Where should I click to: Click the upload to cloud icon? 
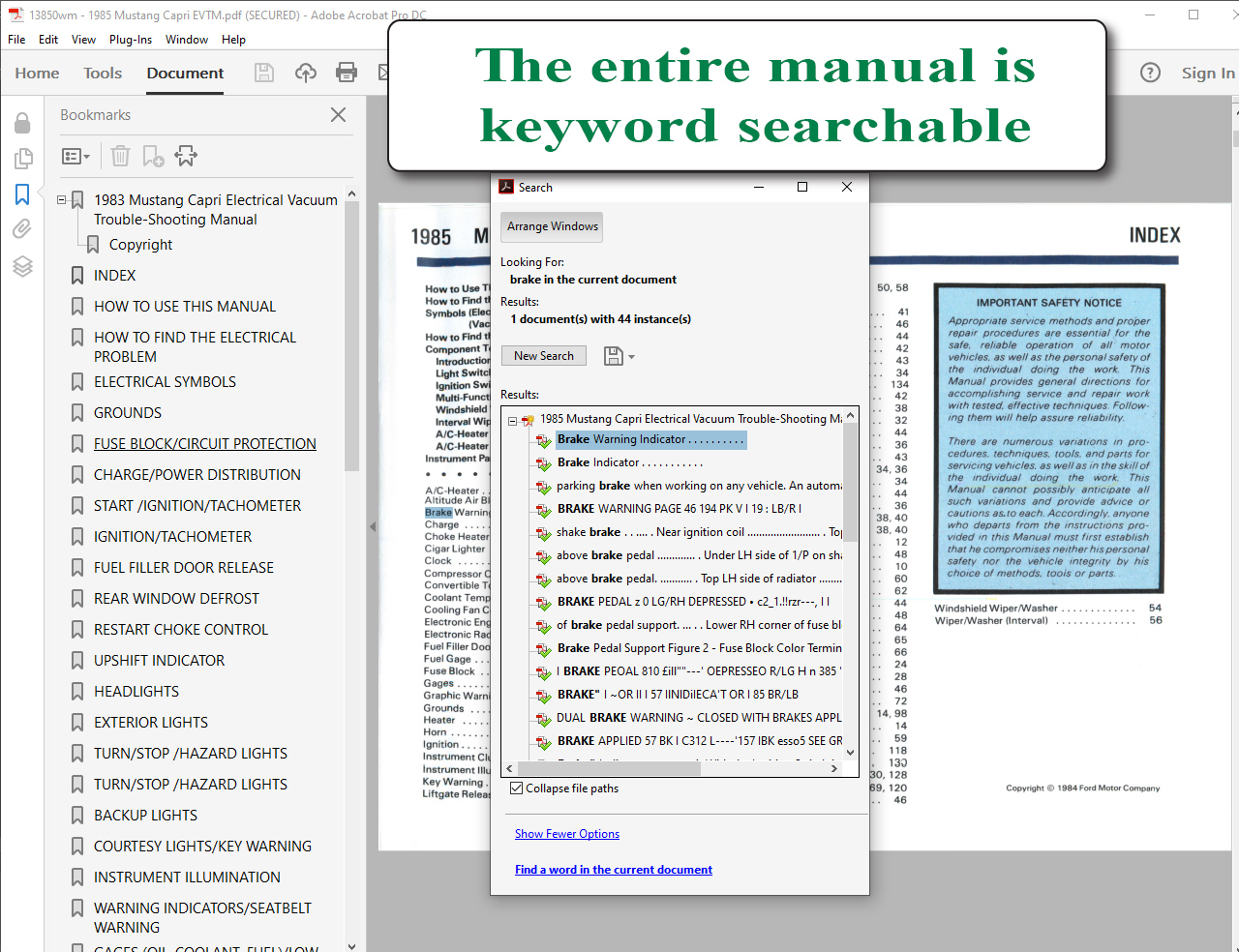(x=306, y=73)
